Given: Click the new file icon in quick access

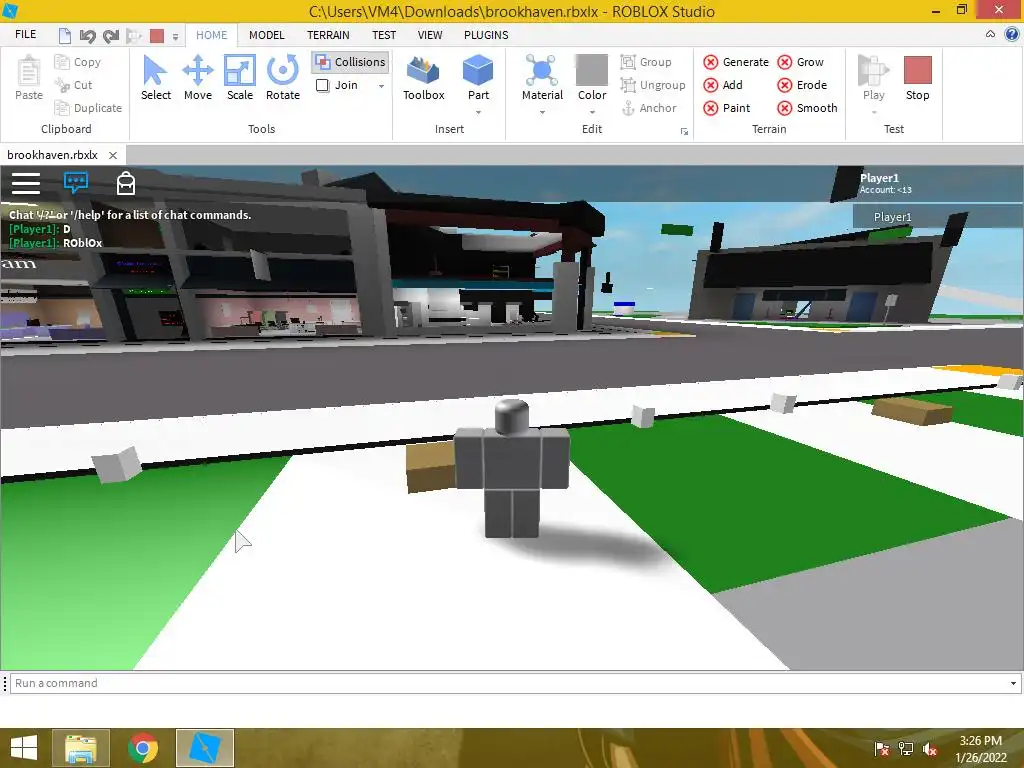Looking at the screenshot, I should pos(65,36).
